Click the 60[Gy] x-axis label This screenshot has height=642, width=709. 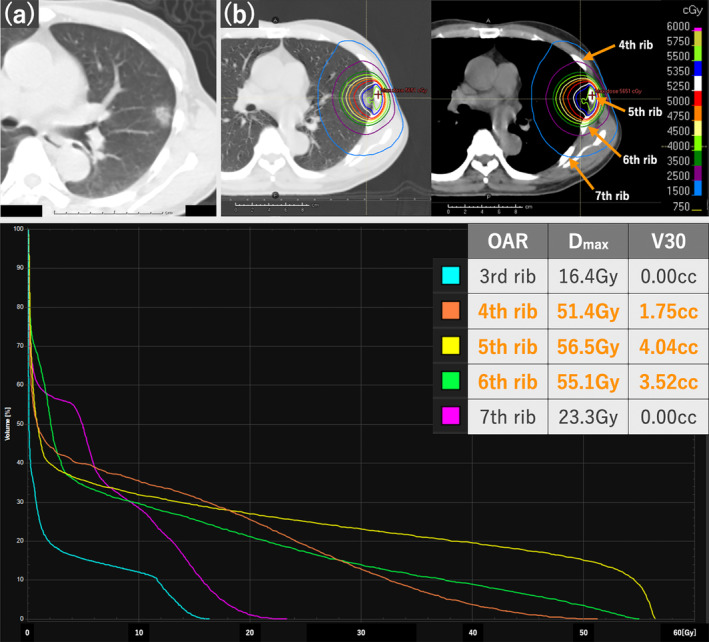pos(684,633)
